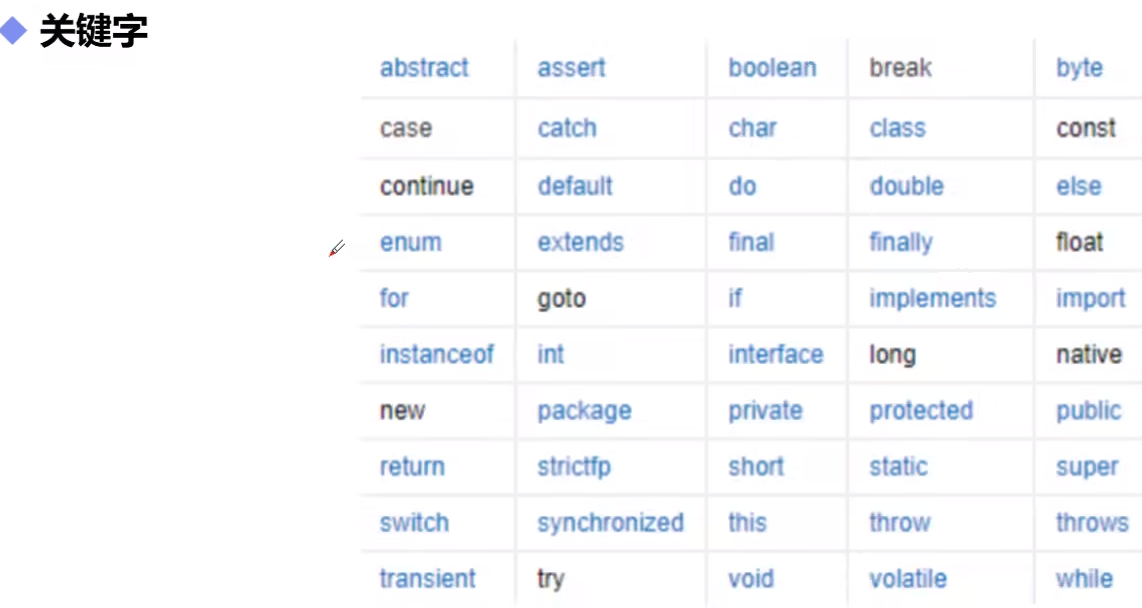Screen dimensions: 1142x608
Task: Click the blue diamond bullet beside 关键字
Action: 14,31
